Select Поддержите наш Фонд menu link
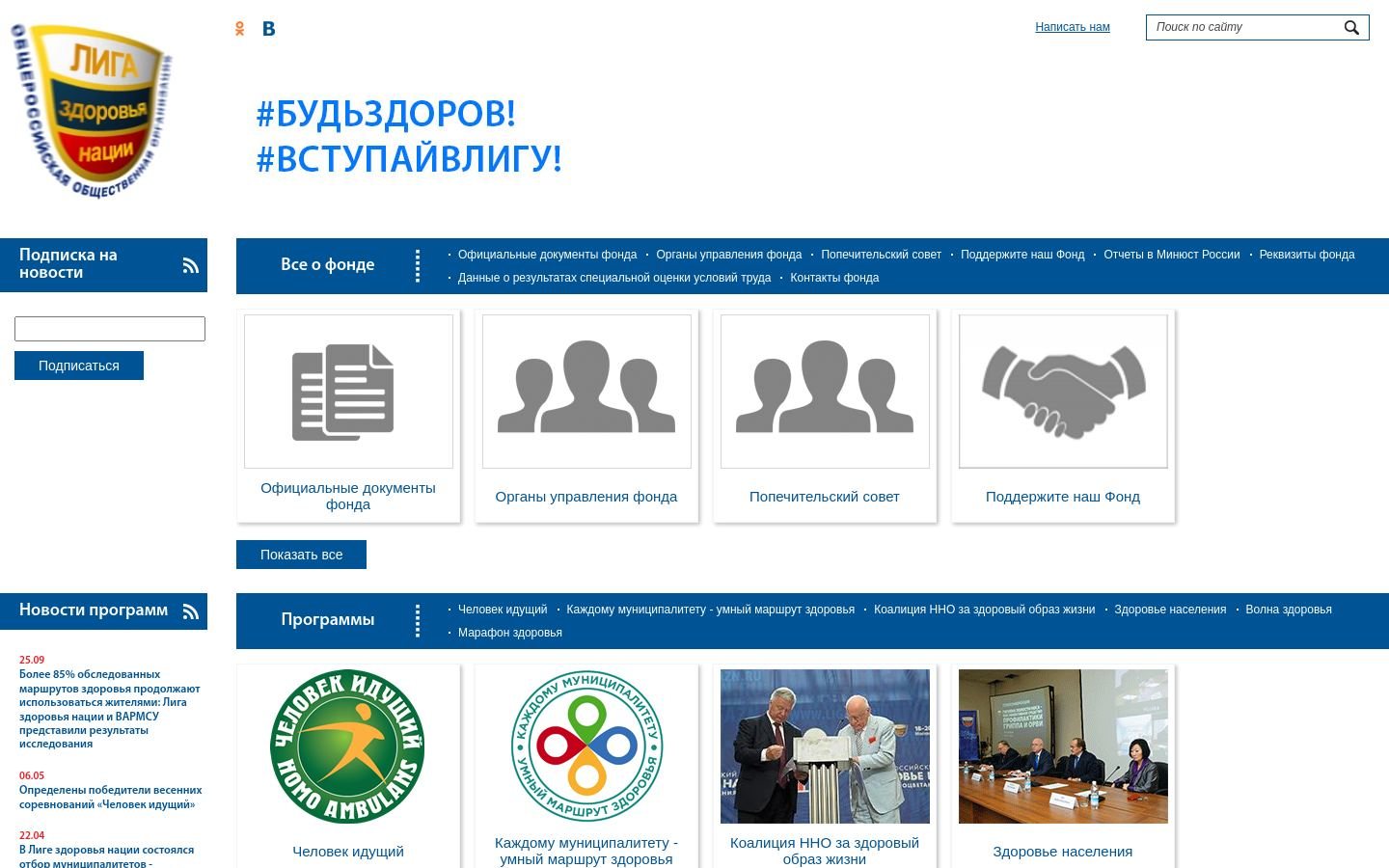The image size is (1389, 868). click(x=1022, y=255)
